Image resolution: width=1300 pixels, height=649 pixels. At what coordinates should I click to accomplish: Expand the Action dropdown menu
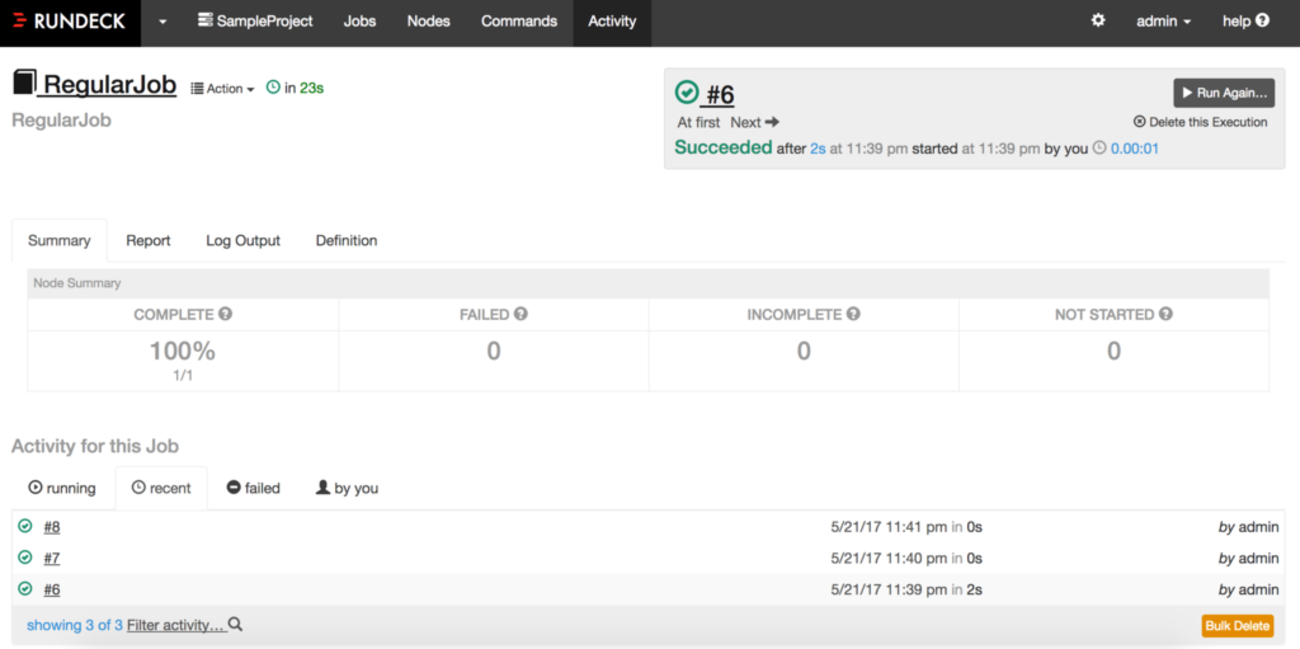point(223,89)
